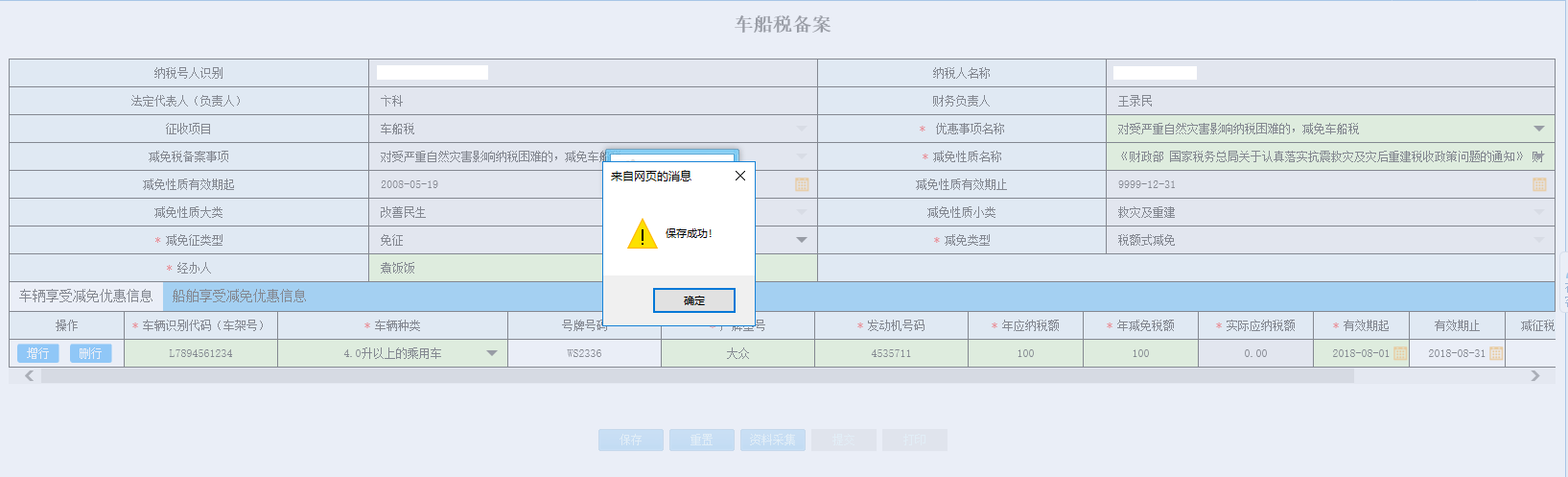Open the calendar icon beside 2018-08-31
The width and height of the screenshot is (1568, 477).
pyautogui.click(x=1496, y=353)
